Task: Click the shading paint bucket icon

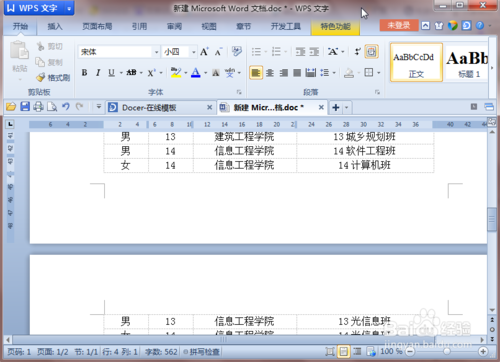Action: pyautogui.click(x=349, y=73)
